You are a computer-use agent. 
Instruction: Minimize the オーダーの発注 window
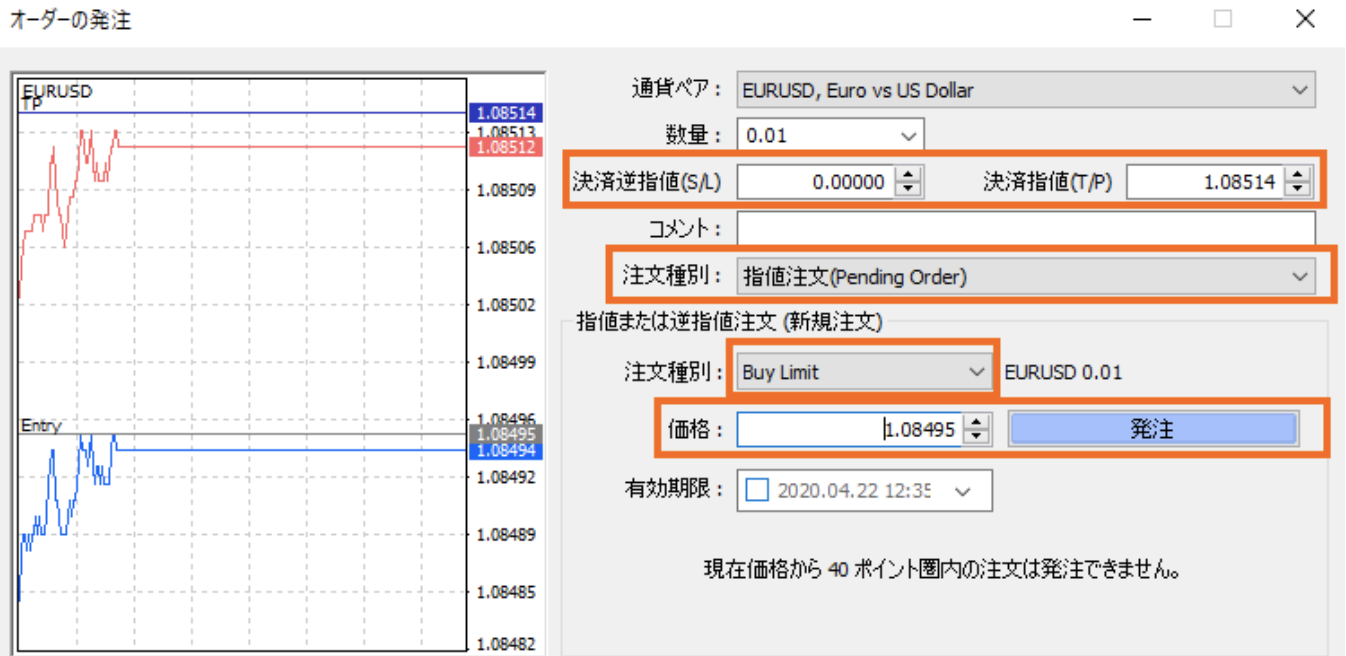coord(1142,18)
